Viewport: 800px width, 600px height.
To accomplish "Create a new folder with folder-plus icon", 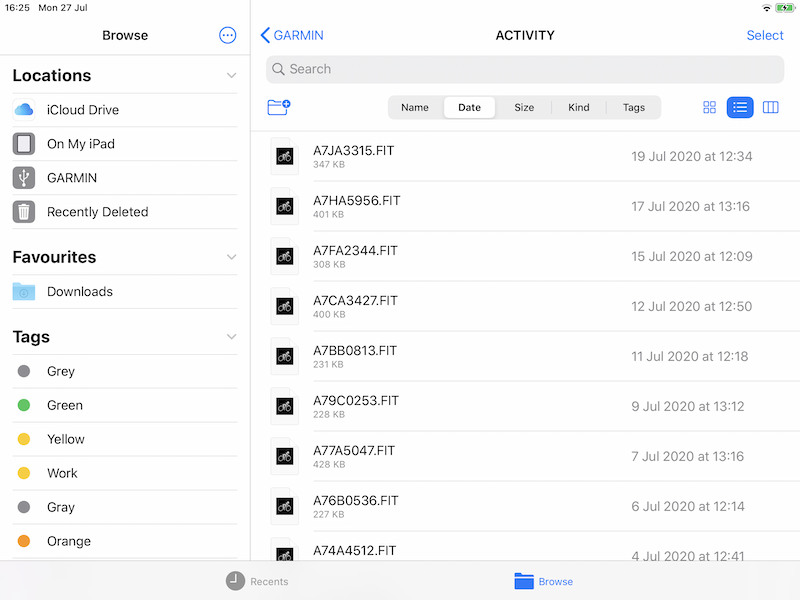I will point(278,107).
